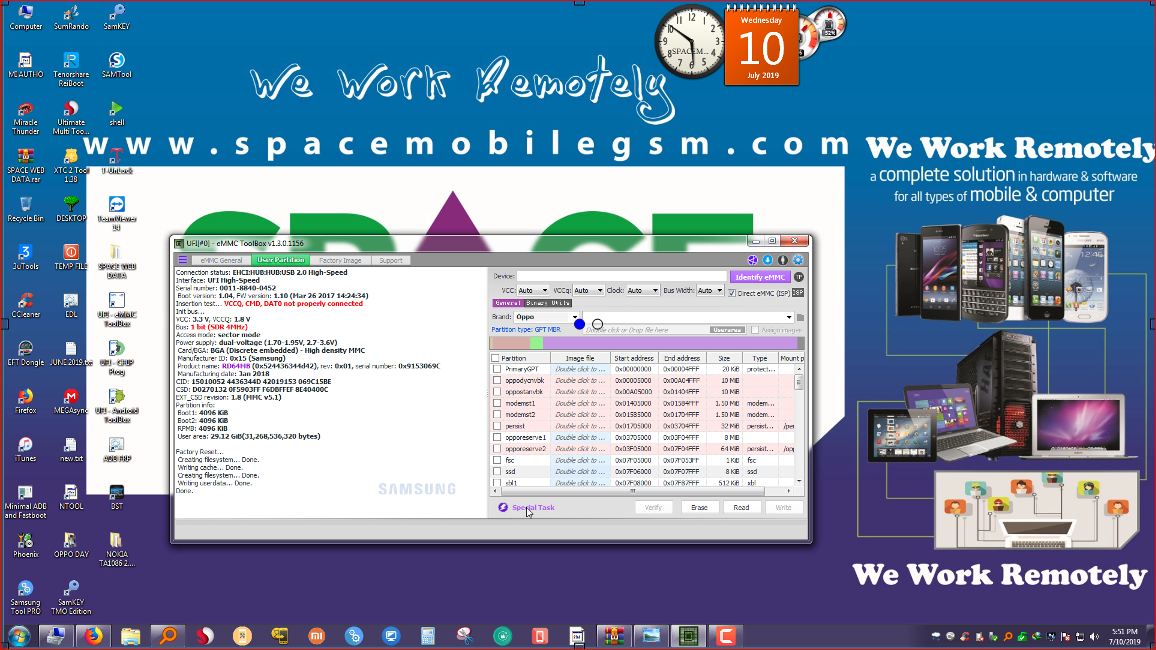Open CCleaner desktop shortcut
Screen dimensions: 1156x650
click(25, 305)
